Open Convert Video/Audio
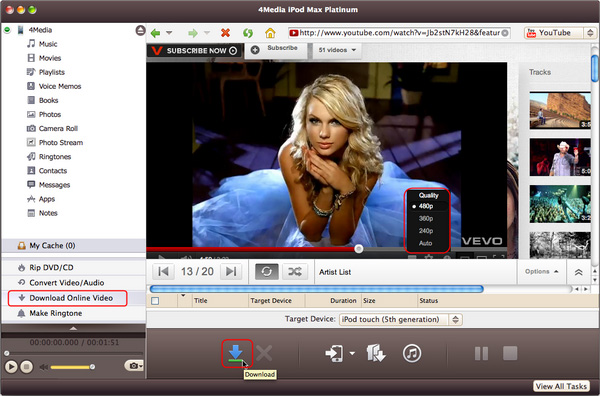This screenshot has height=396, width=600. (x=73, y=283)
